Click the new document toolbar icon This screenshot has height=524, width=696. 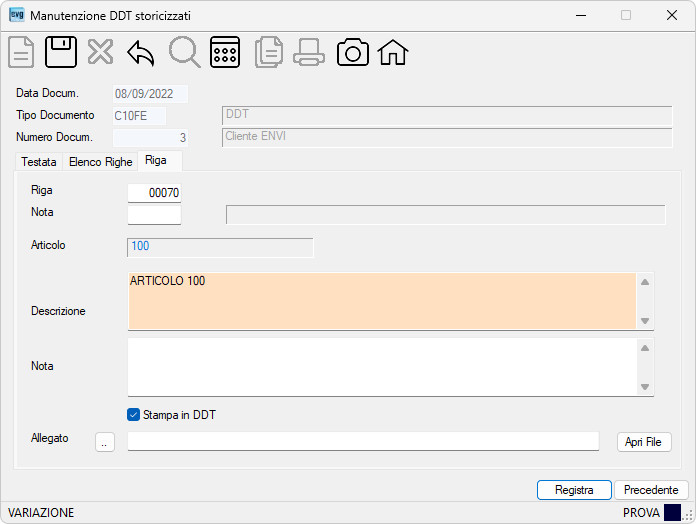(x=21, y=52)
